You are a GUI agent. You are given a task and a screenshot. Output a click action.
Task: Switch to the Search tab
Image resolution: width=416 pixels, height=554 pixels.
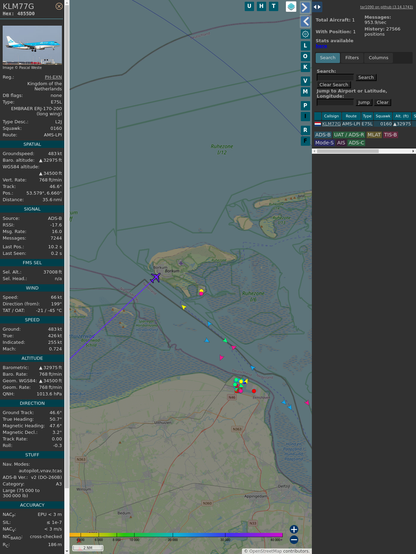pyautogui.click(x=328, y=58)
